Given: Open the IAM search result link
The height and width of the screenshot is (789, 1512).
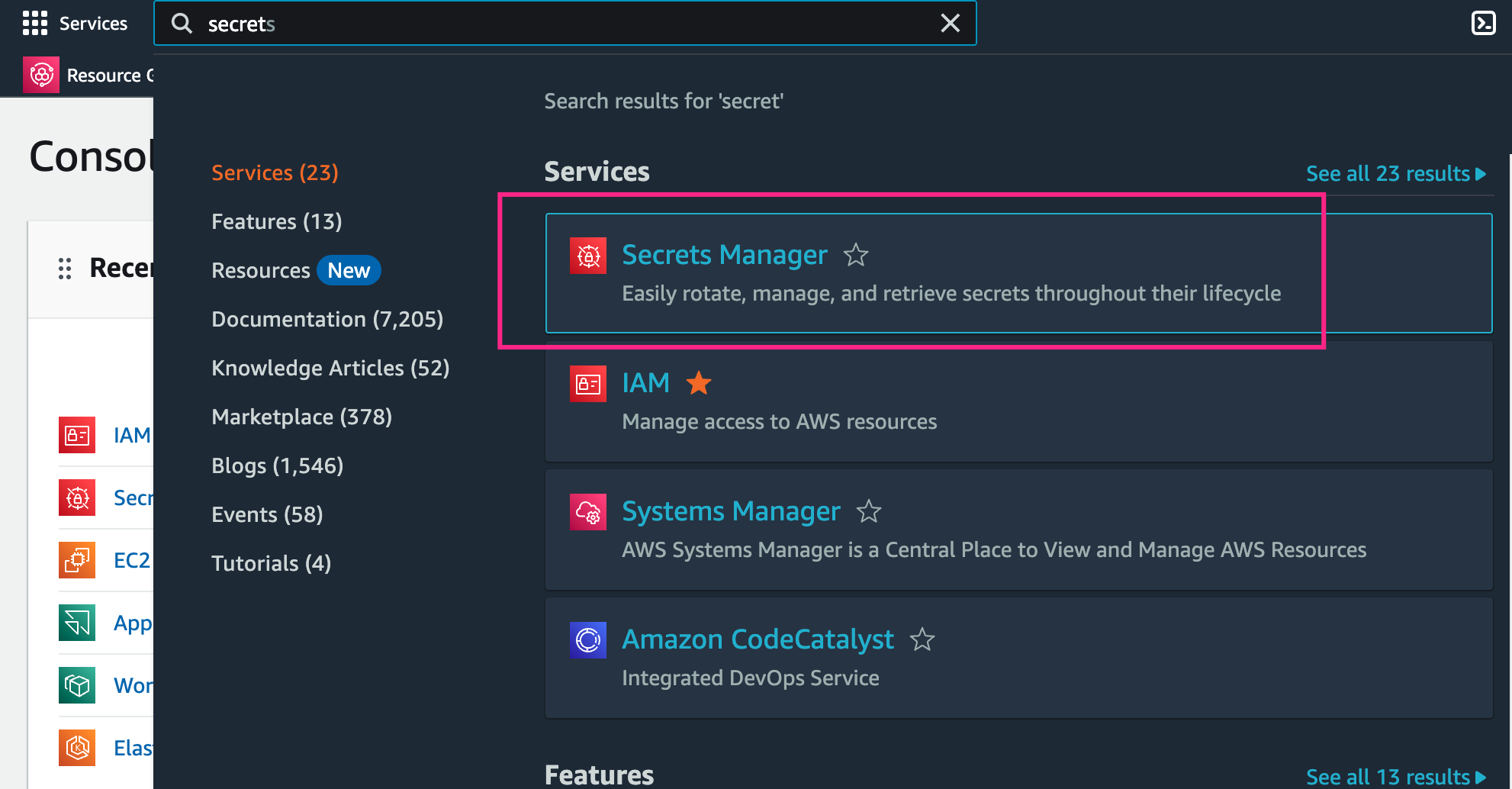Looking at the screenshot, I should 645,383.
